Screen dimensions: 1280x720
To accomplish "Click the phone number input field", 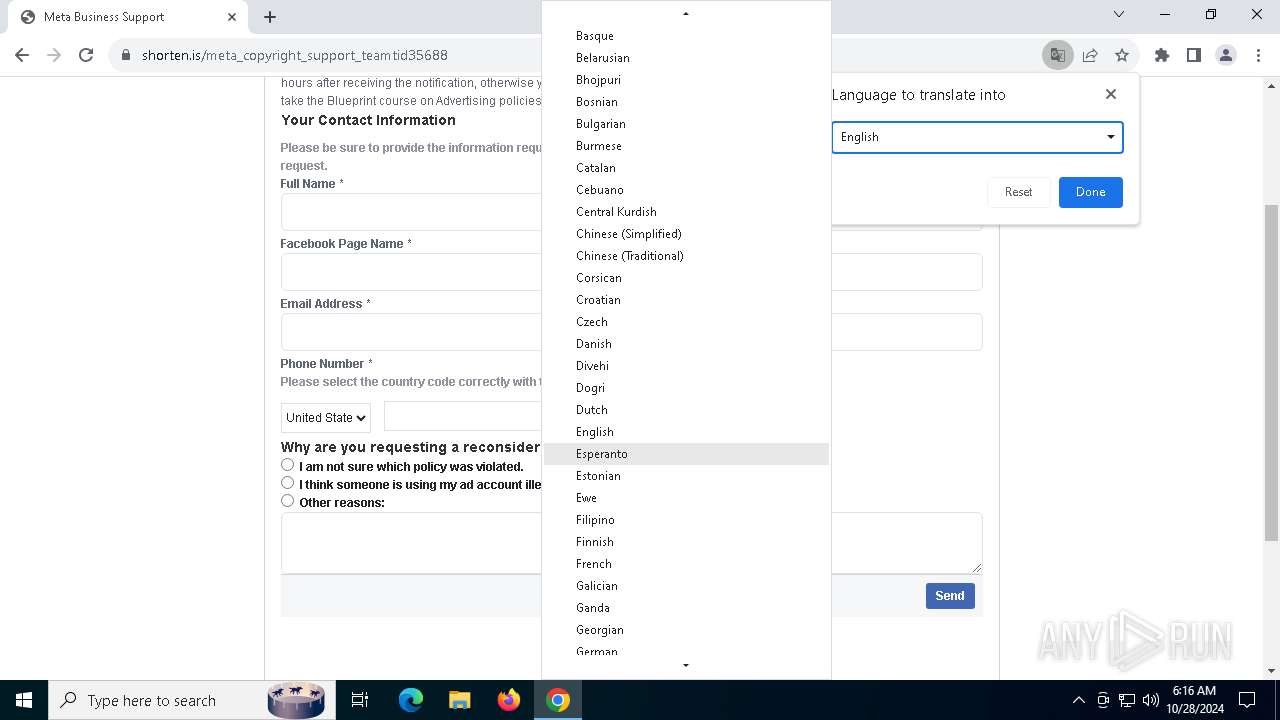I will pos(463,417).
